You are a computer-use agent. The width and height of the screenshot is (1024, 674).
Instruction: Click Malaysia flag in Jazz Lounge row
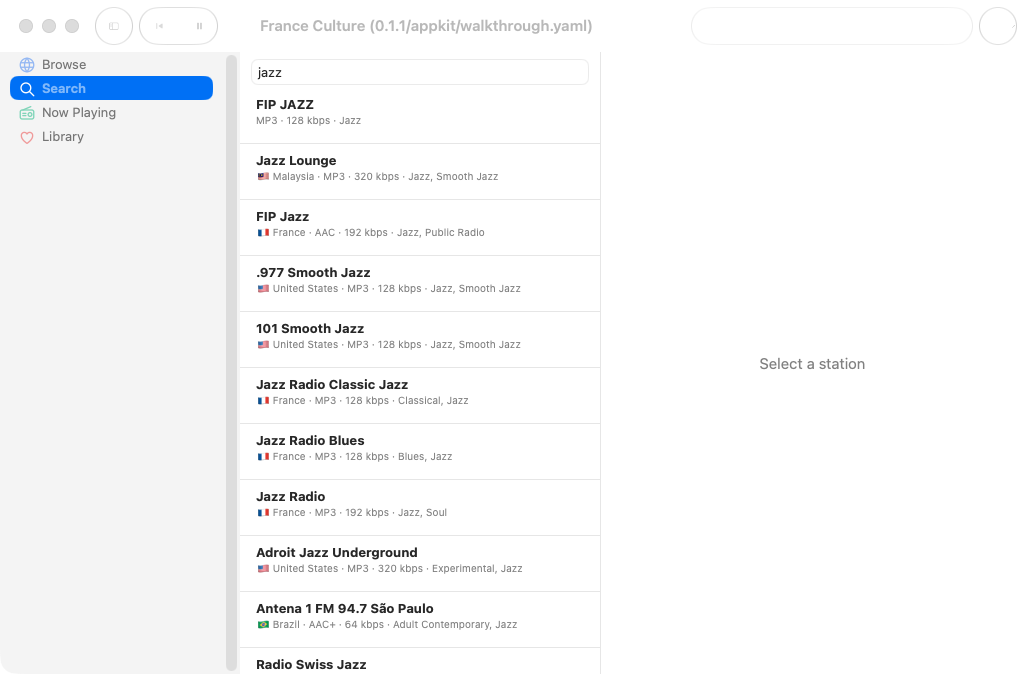263,176
